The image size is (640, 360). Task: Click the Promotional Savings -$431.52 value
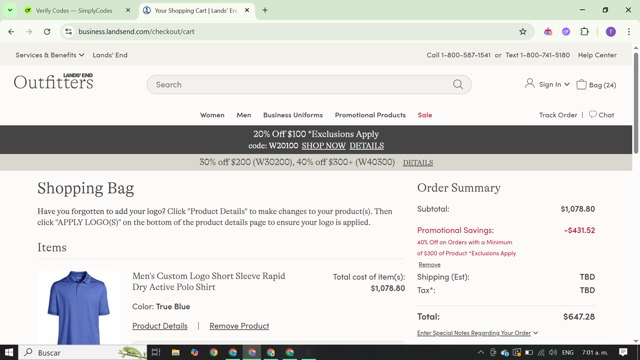tap(579, 230)
